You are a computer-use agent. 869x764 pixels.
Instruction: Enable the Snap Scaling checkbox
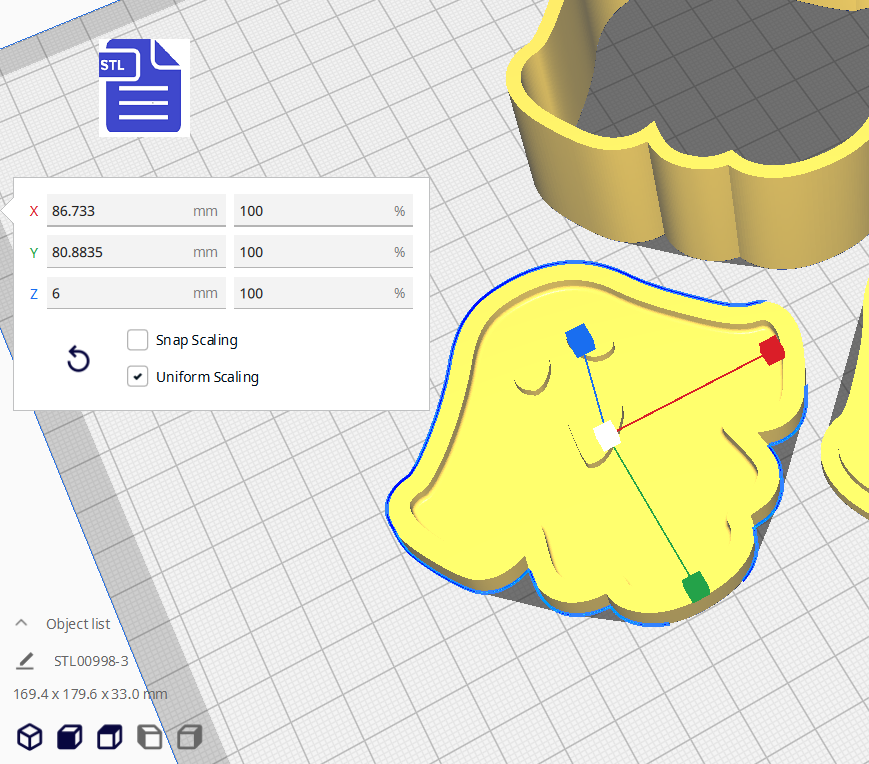point(138,340)
